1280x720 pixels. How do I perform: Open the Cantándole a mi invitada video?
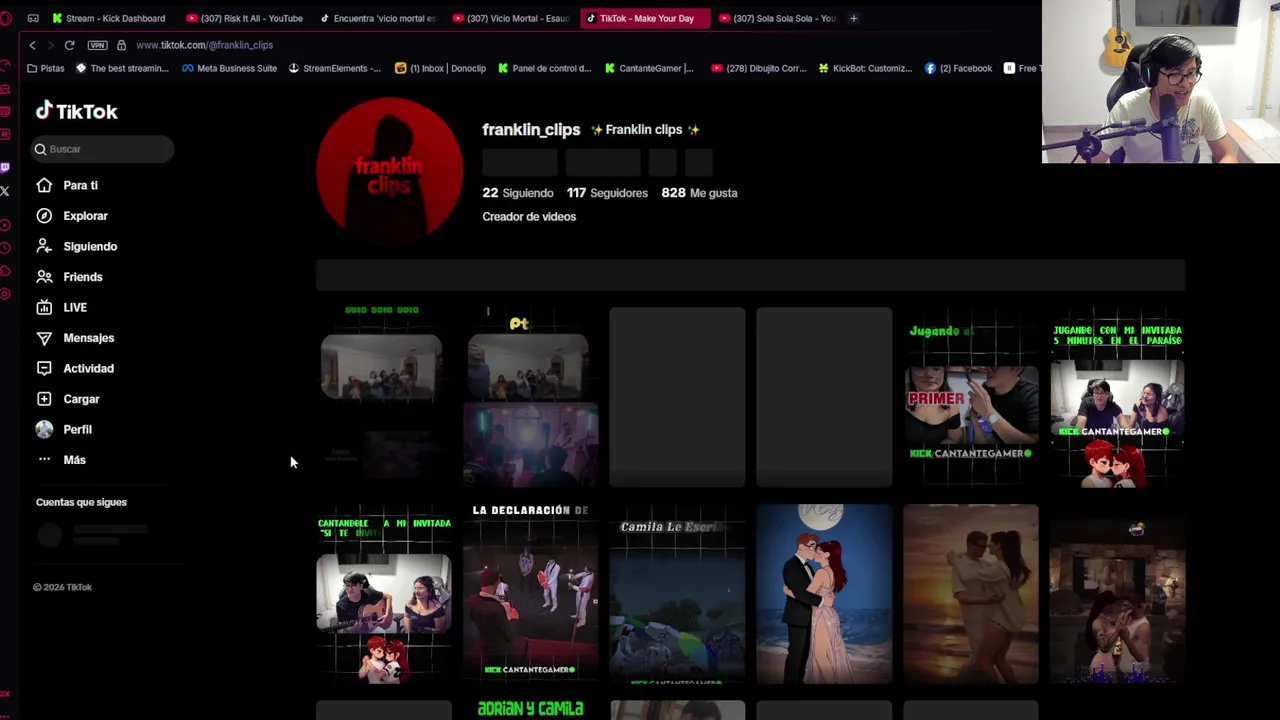384,594
